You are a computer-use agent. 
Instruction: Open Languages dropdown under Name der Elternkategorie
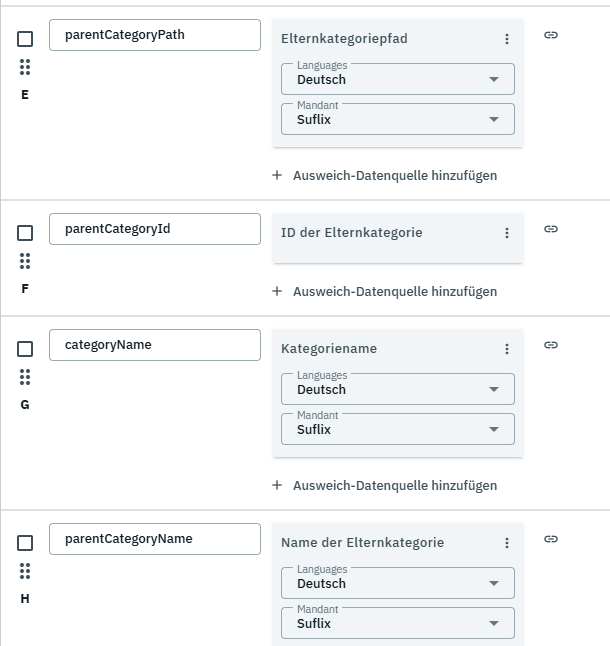coord(398,583)
